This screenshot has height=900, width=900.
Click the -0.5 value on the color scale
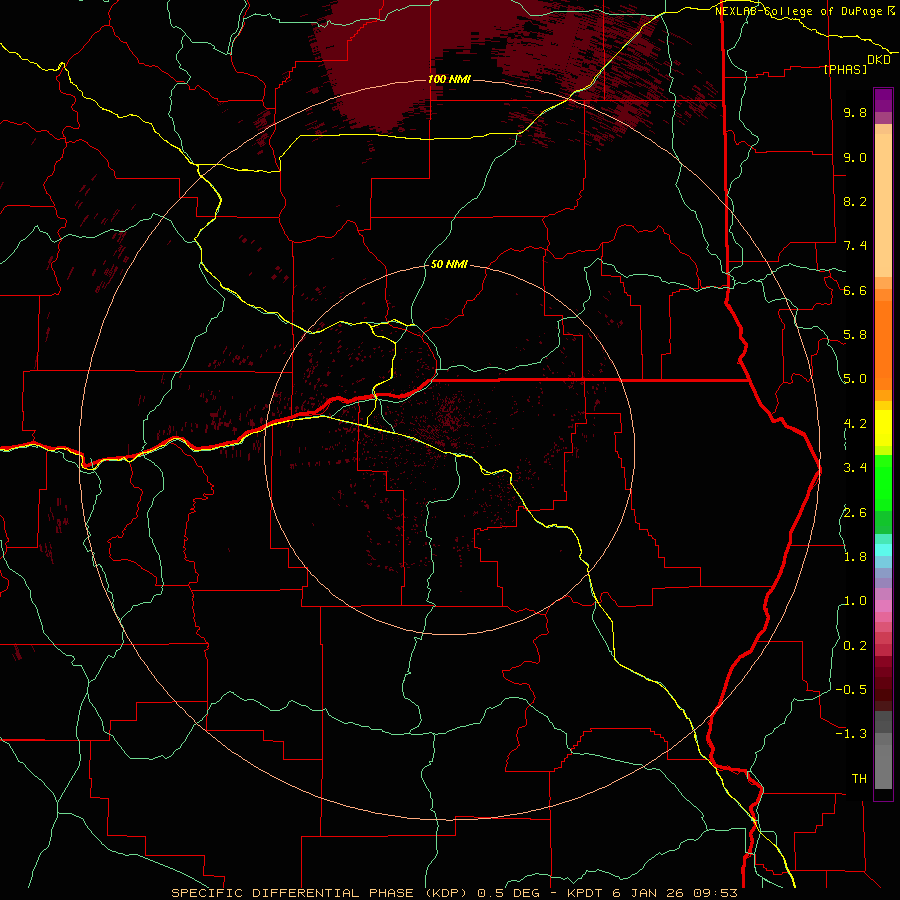(851, 690)
